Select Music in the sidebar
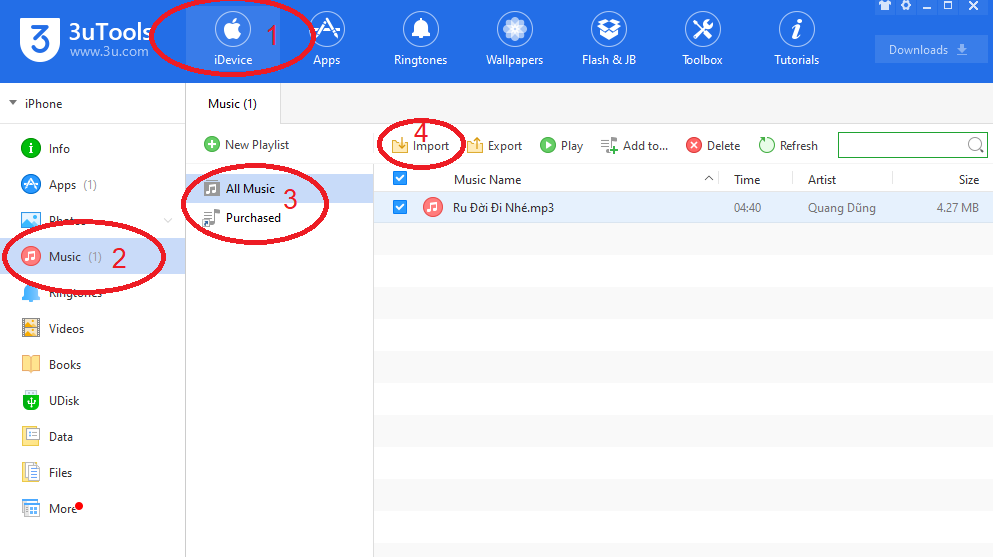This screenshot has height=557, width=993. [x=92, y=256]
